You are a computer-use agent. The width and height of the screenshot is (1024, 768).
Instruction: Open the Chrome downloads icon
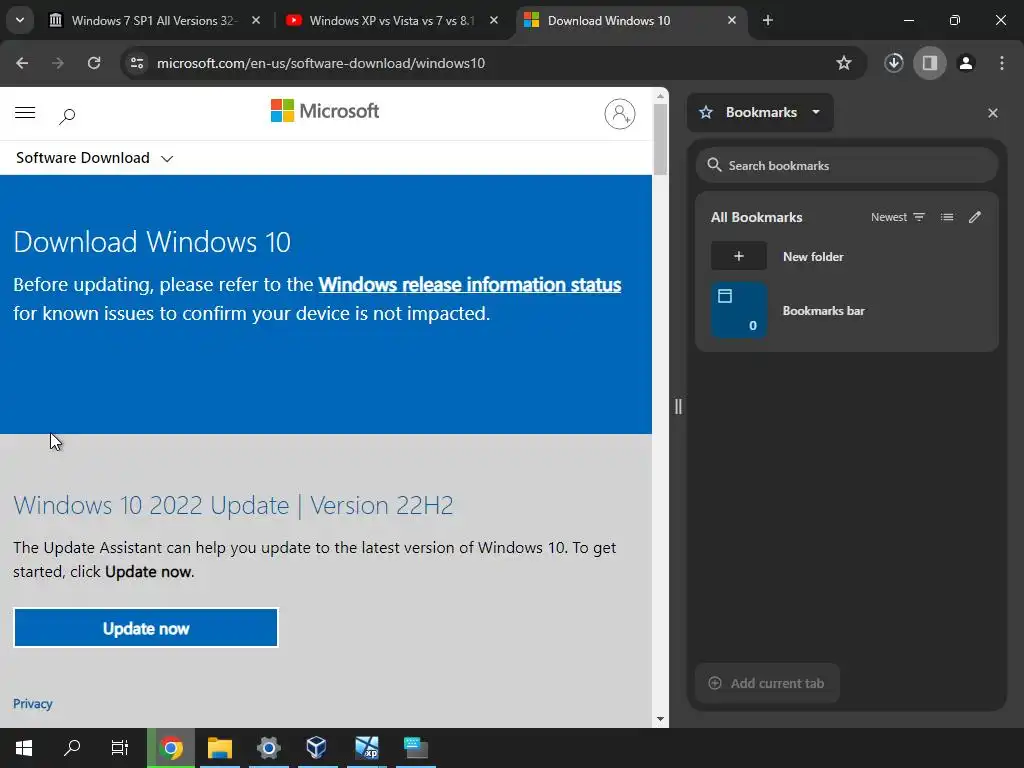point(894,63)
